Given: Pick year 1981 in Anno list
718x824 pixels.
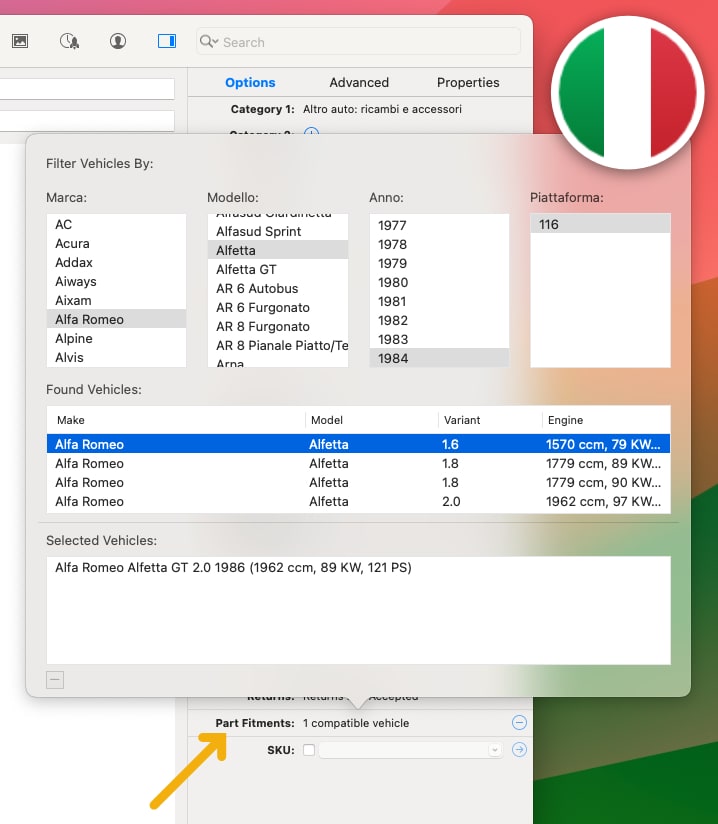Looking at the screenshot, I should click(439, 301).
